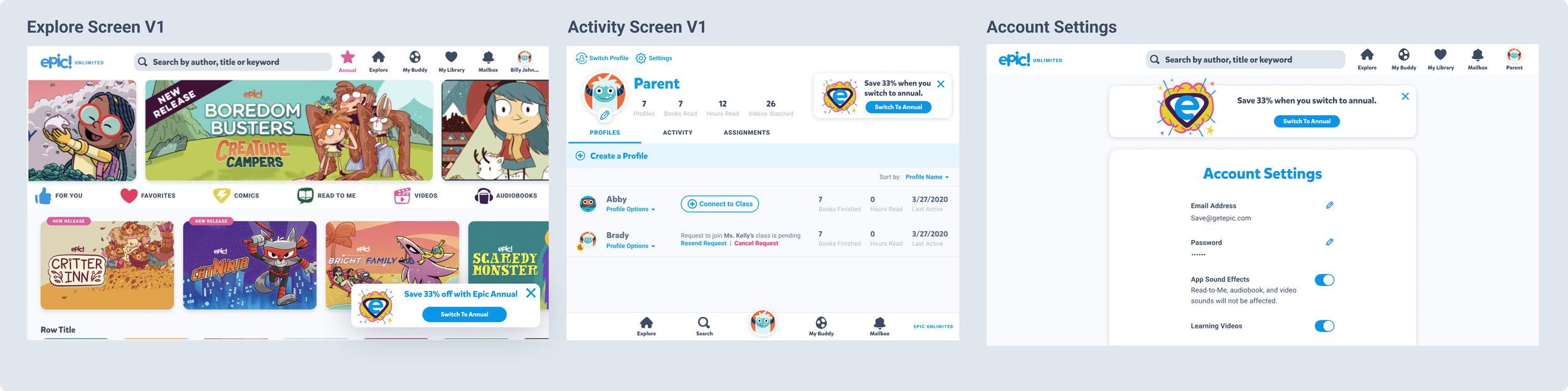Switch to the Profiles tab
Screen dimensions: 1568x391
(605, 133)
